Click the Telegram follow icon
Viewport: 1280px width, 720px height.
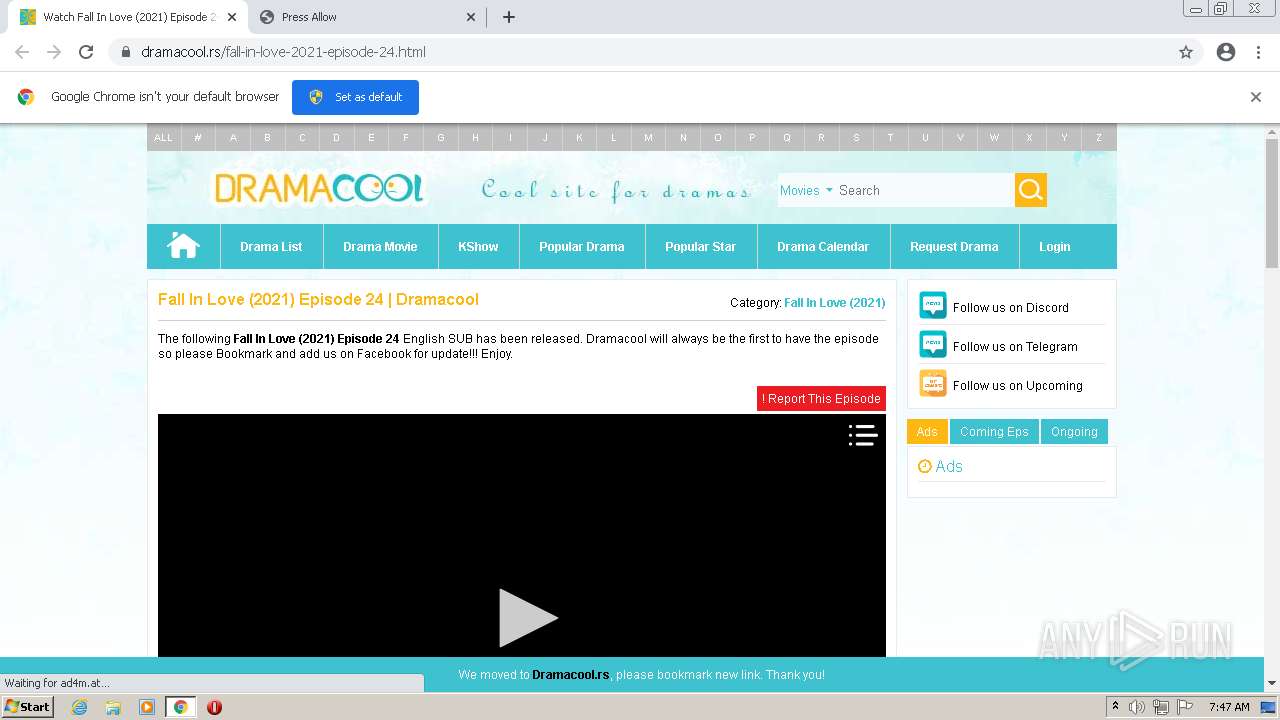[x=932, y=344]
